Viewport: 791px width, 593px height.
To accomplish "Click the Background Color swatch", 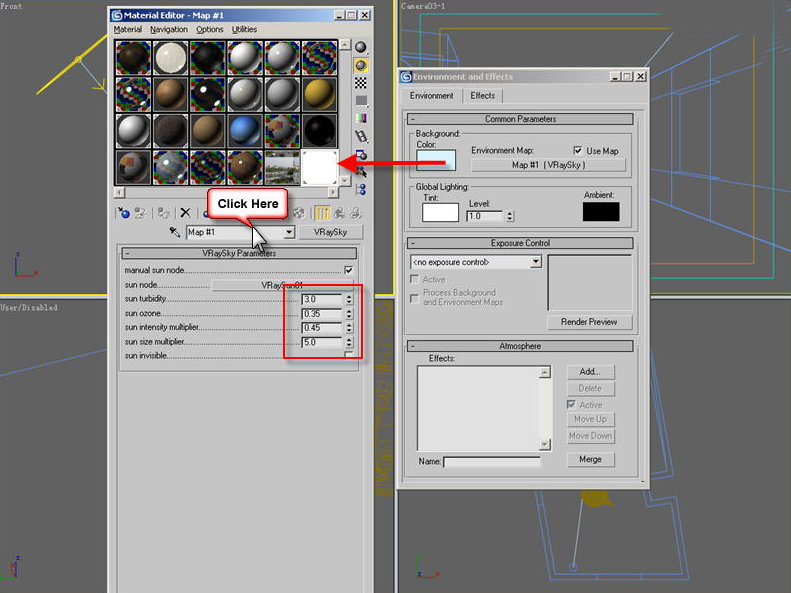I will pyautogui.click(x=436, y=160).
